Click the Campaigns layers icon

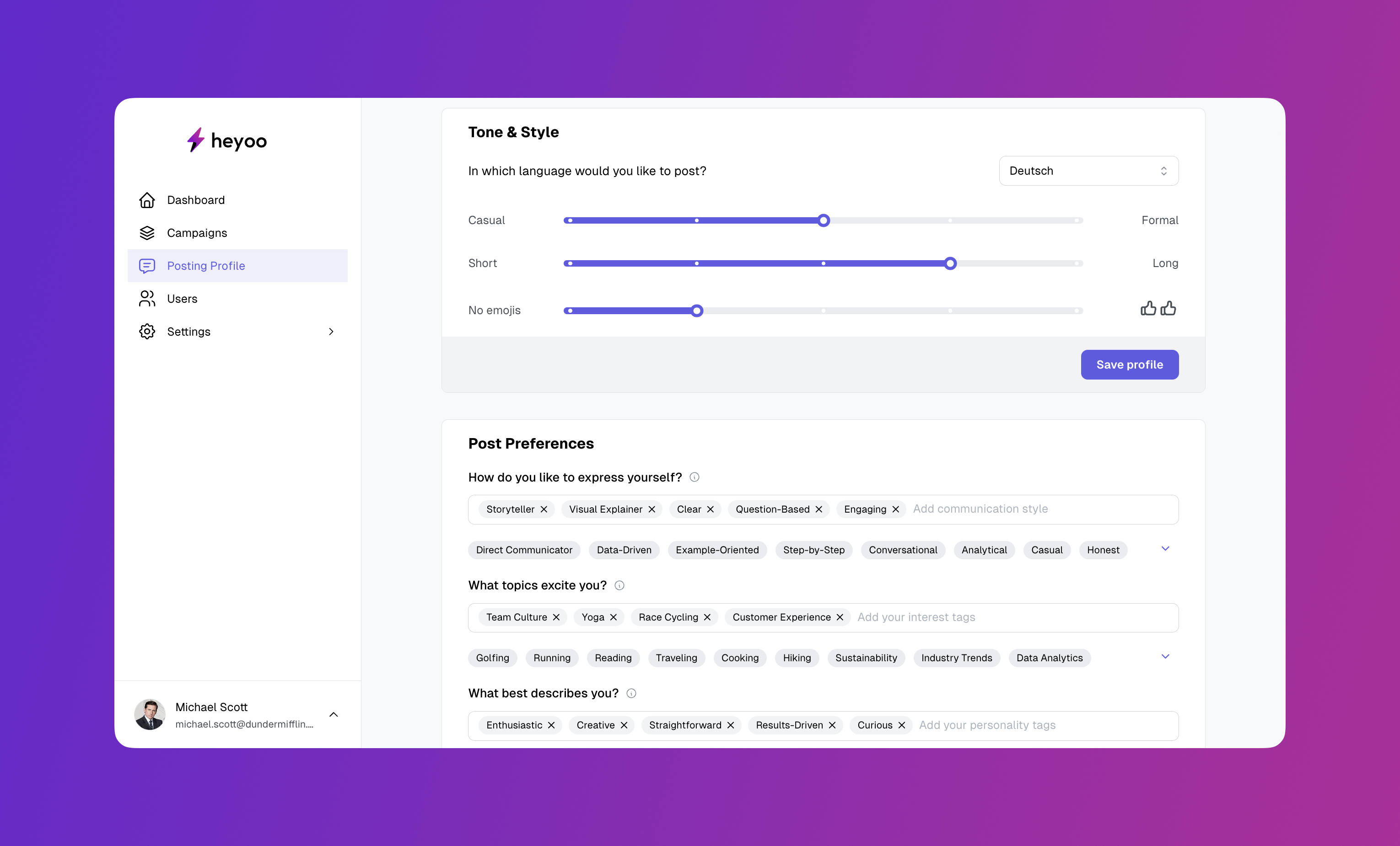[x=147, y=233]
